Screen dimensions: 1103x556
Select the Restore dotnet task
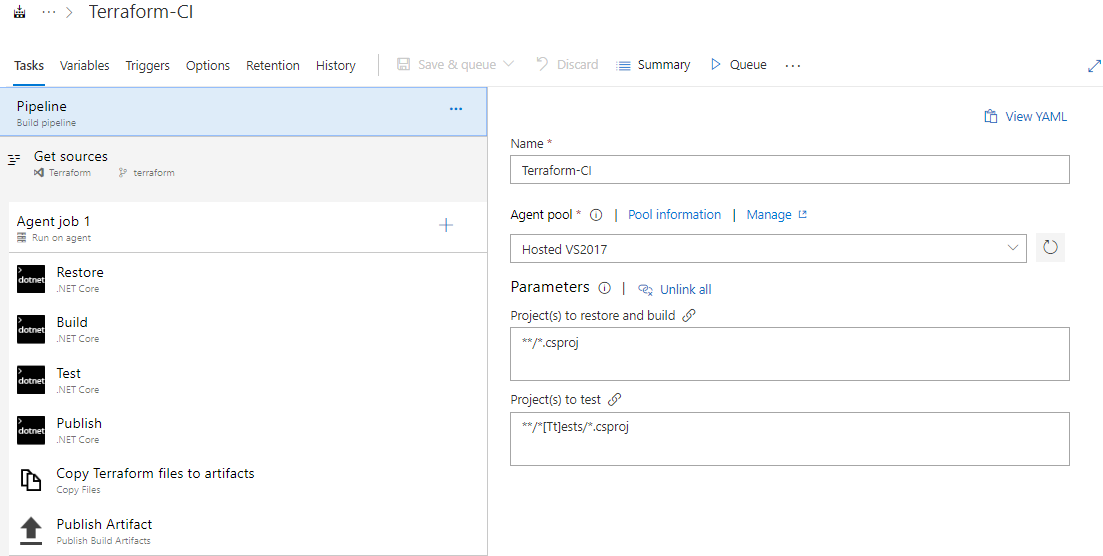coord(248,279)
